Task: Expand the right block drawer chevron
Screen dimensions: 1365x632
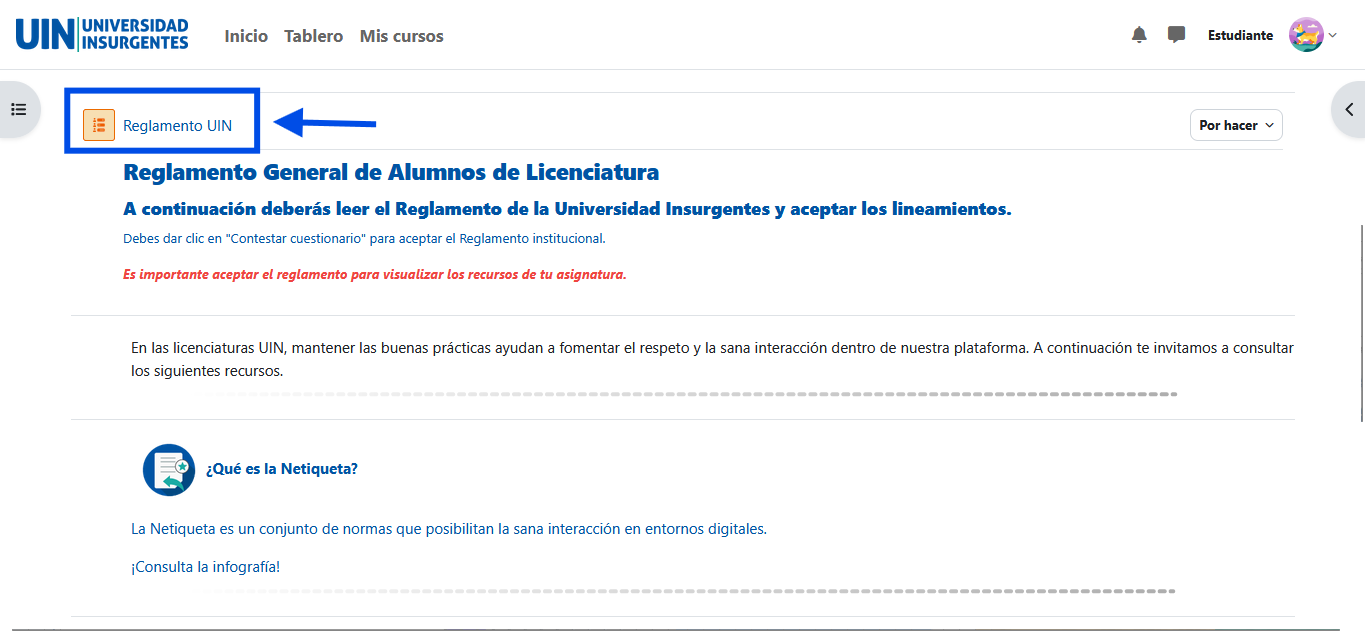Action: click(x=1349, y=110)
